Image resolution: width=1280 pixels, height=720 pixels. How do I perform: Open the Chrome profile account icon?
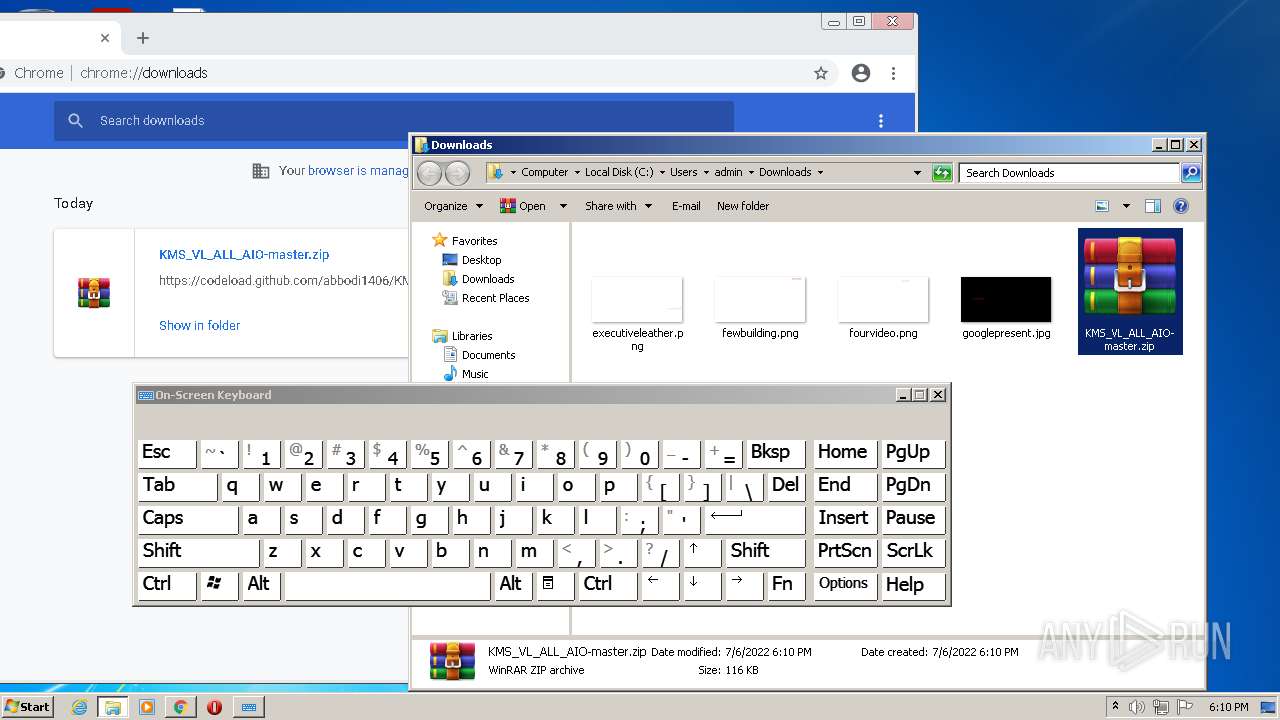[860, 73]
